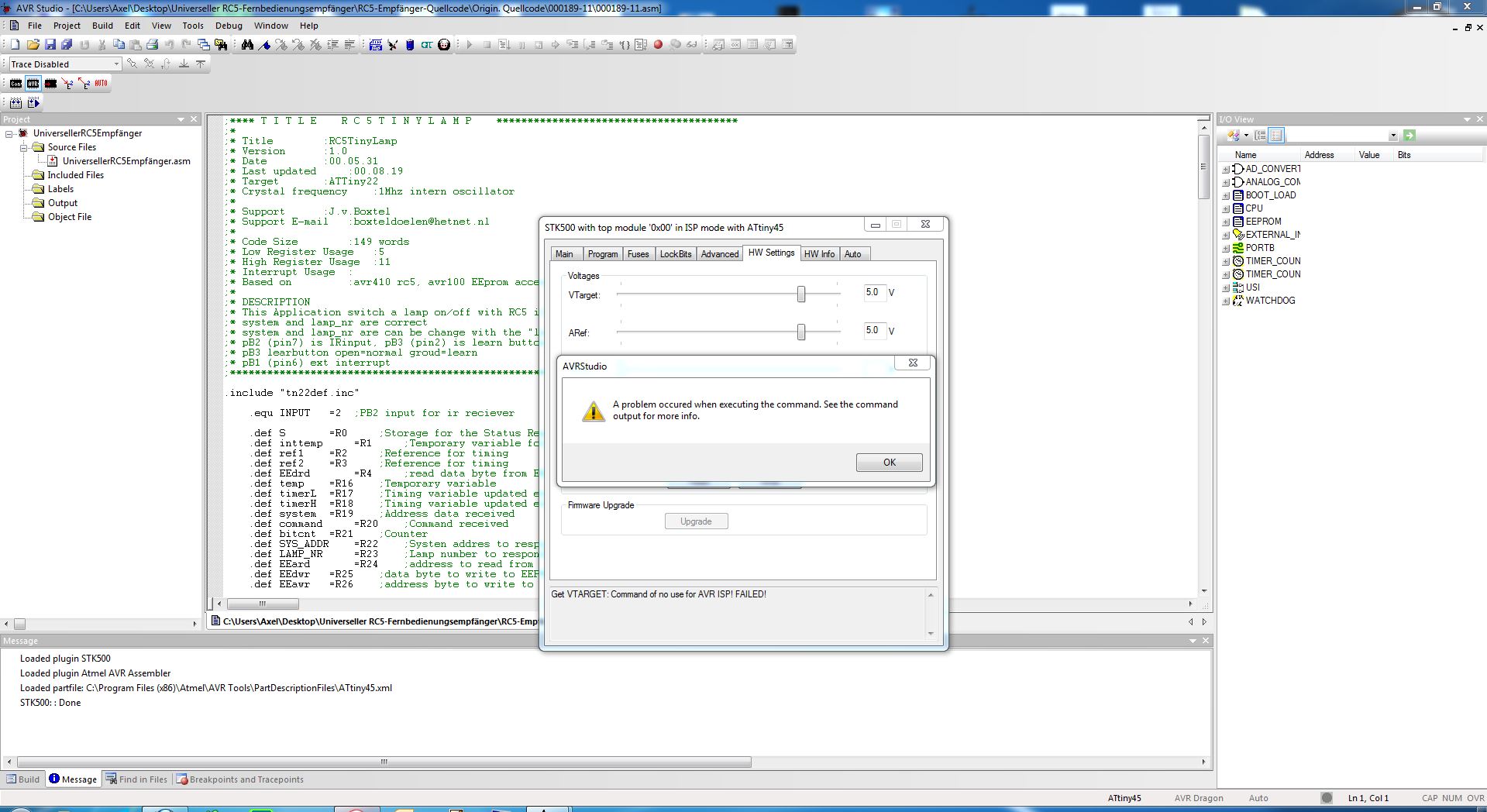Expand the EEPROM node in I/O View
The width and height of the screenshot is (1487, 812).
click(x=1226, y=222)
